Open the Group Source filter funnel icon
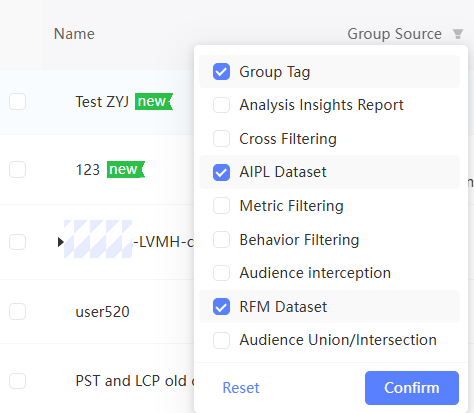 [458, 34]
